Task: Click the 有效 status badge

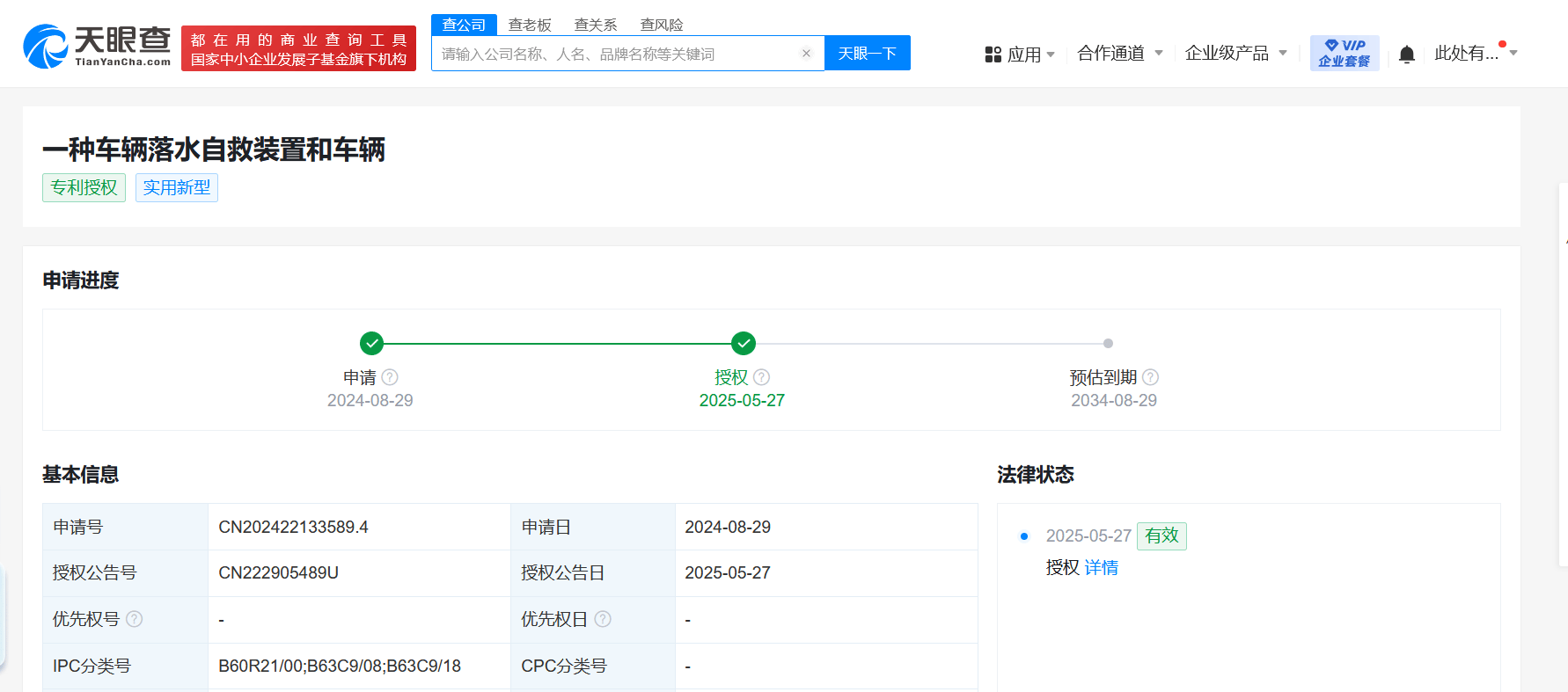Action: (1161, 535)
